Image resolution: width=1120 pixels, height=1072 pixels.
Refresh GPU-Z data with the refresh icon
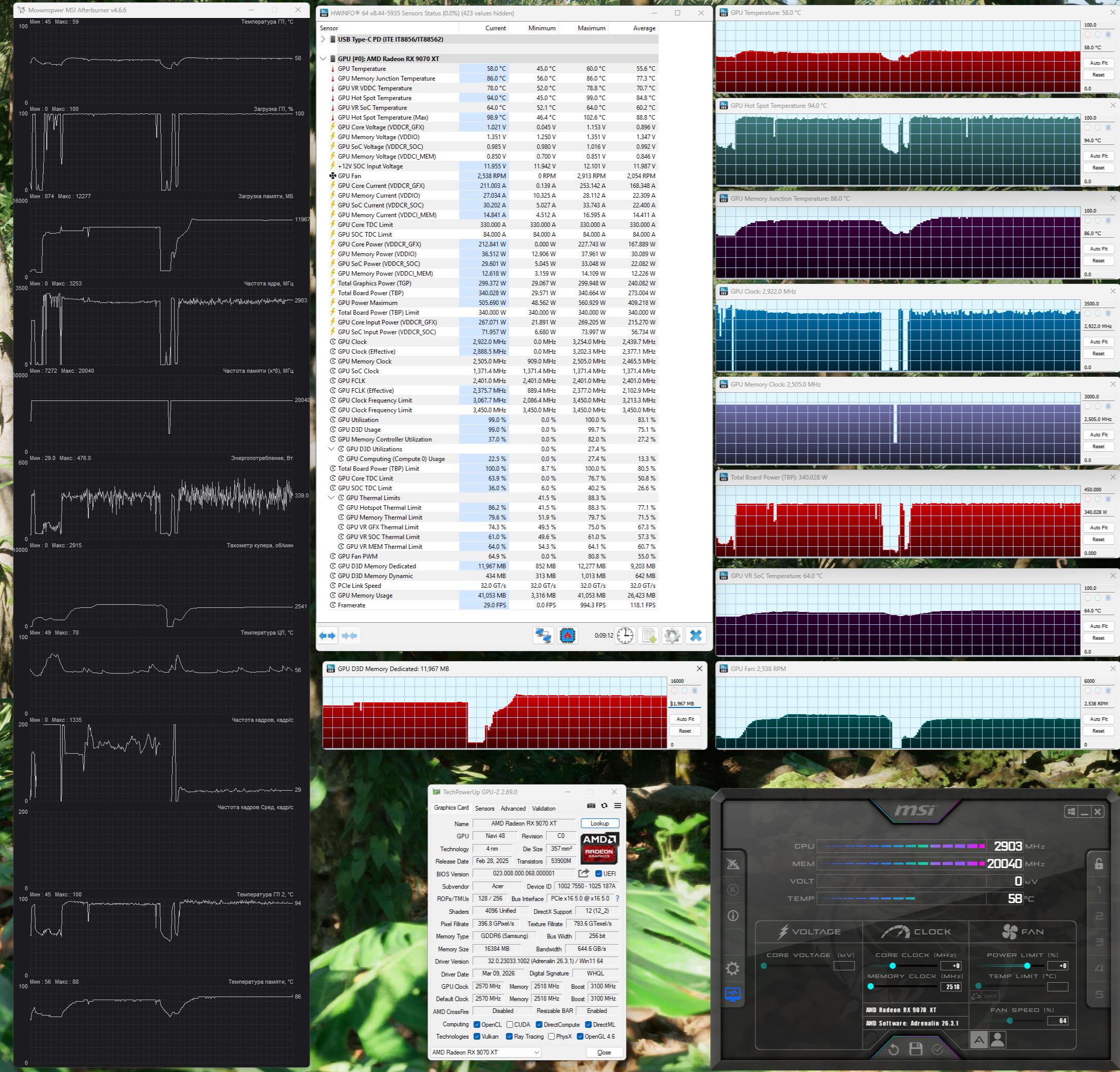[604, 806]
